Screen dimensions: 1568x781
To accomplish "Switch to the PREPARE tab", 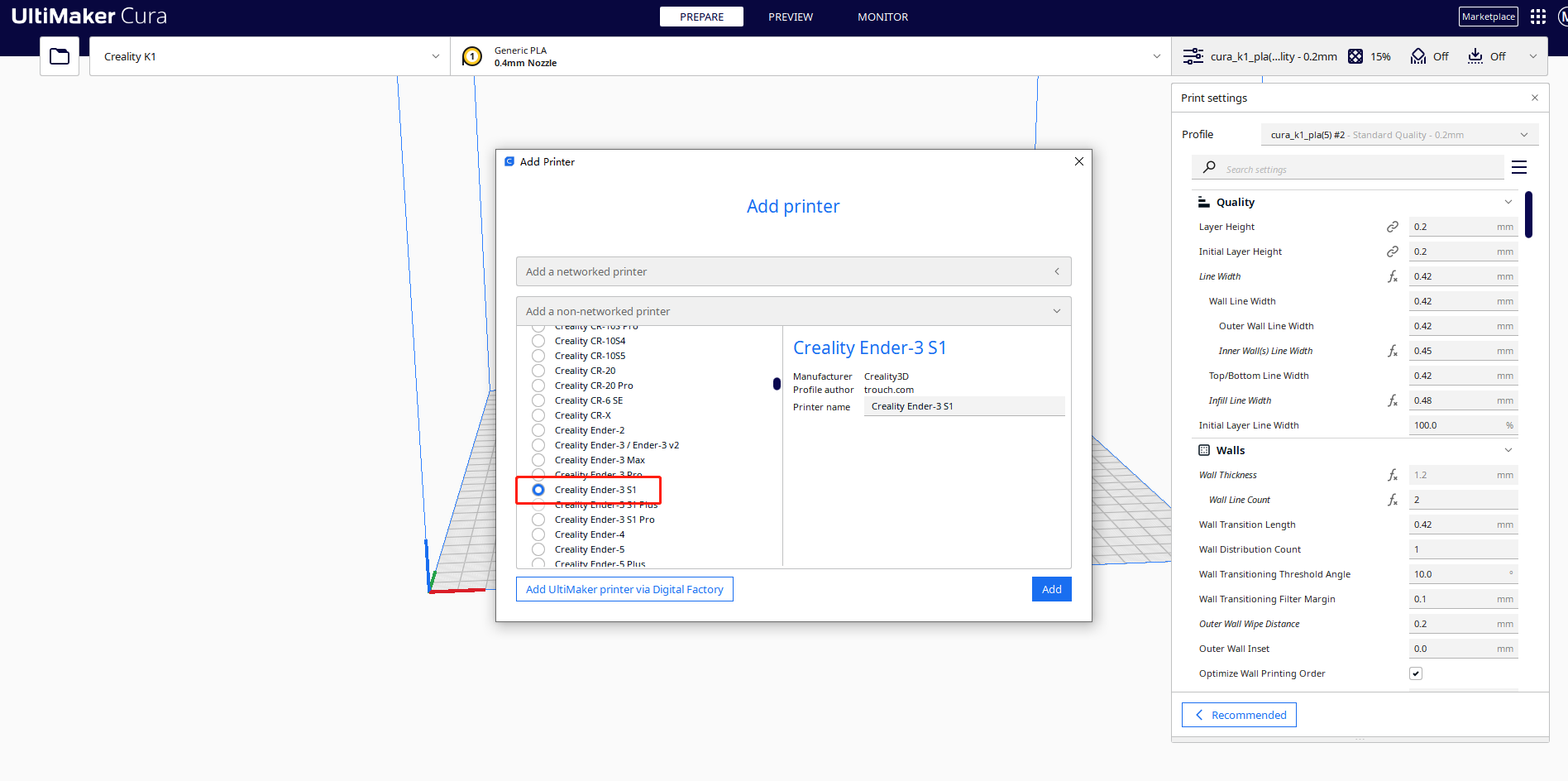I will (x=701, y=17).
